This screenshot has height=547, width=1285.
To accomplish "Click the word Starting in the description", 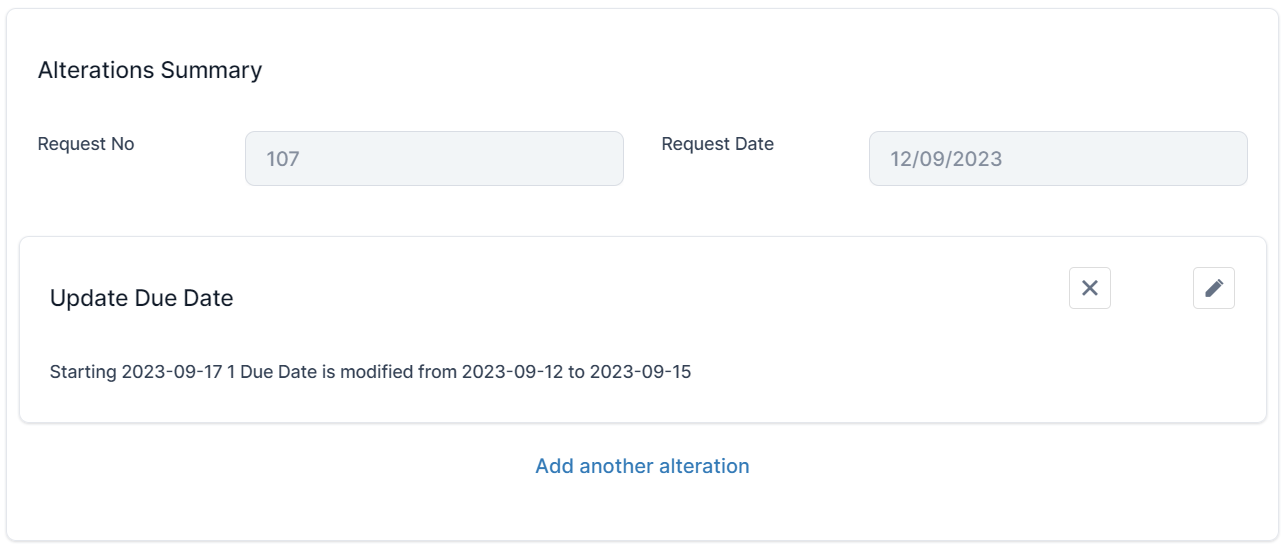I will click(83, 372).
